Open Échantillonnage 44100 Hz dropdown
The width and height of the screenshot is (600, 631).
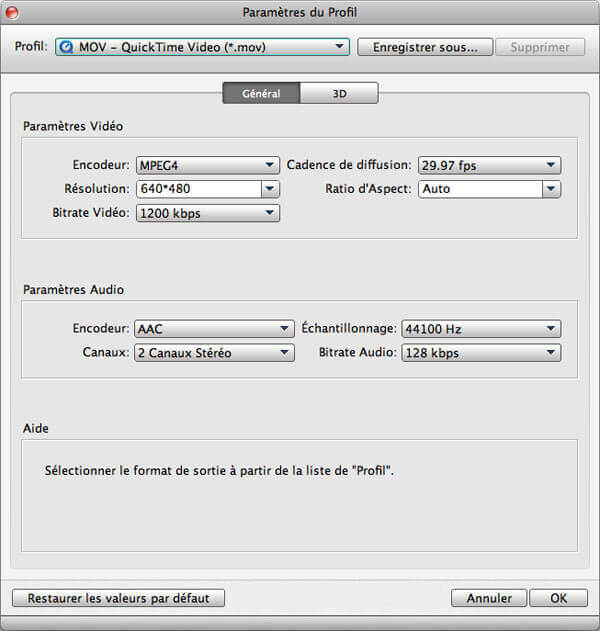coord(481,329)
